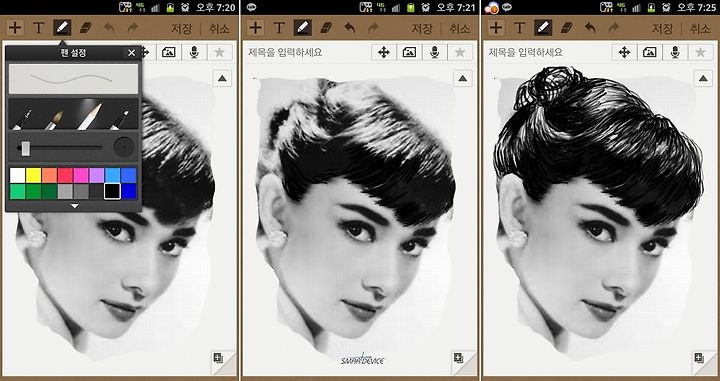Pick the magenta pink color swatch
Image resolution: width=720 pixels, height=381 pixels.
tap(81, 175)
